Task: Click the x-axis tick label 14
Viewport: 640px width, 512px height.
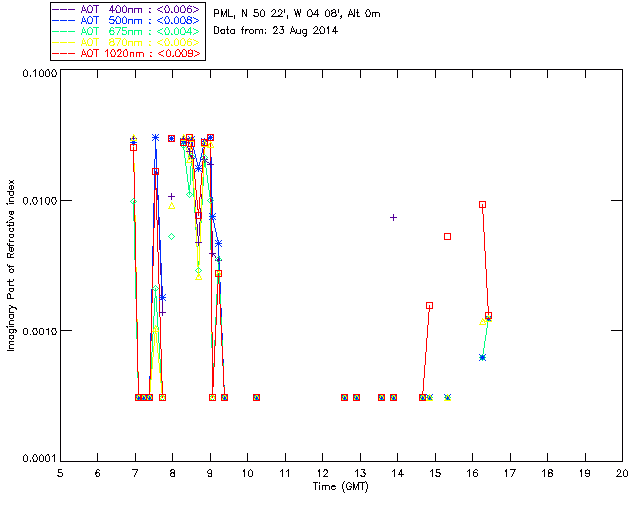Action: [398, 473]
